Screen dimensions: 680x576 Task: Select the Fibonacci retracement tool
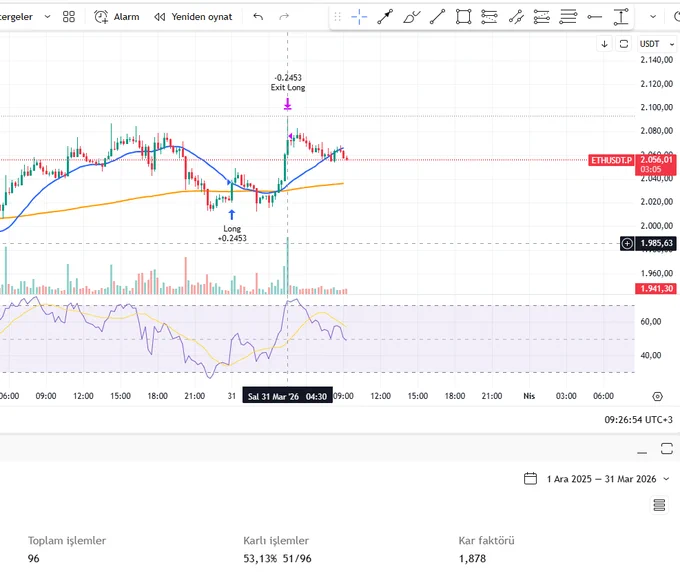point(489,17)
